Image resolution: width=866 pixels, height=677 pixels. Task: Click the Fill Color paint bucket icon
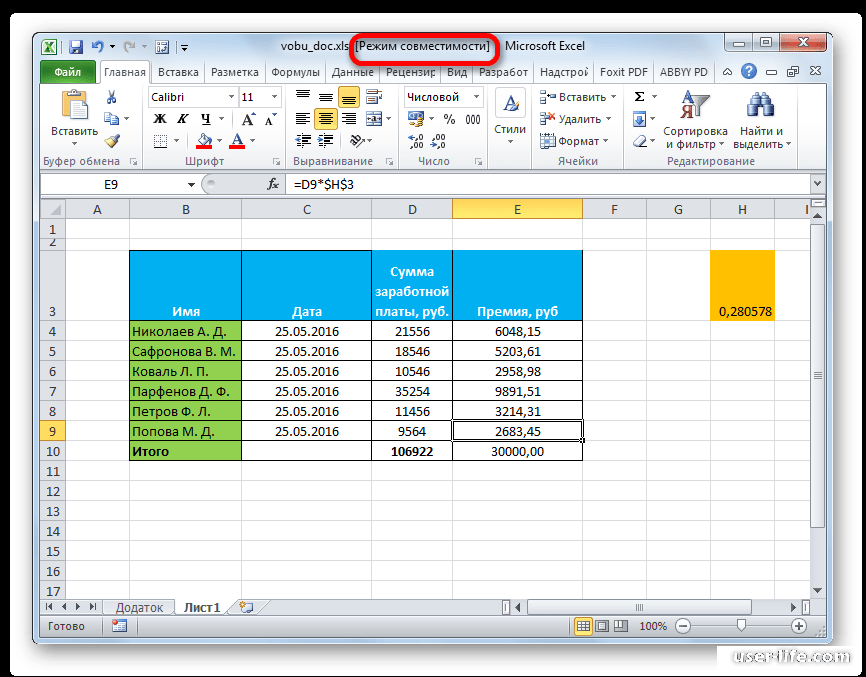pos(204,141)
